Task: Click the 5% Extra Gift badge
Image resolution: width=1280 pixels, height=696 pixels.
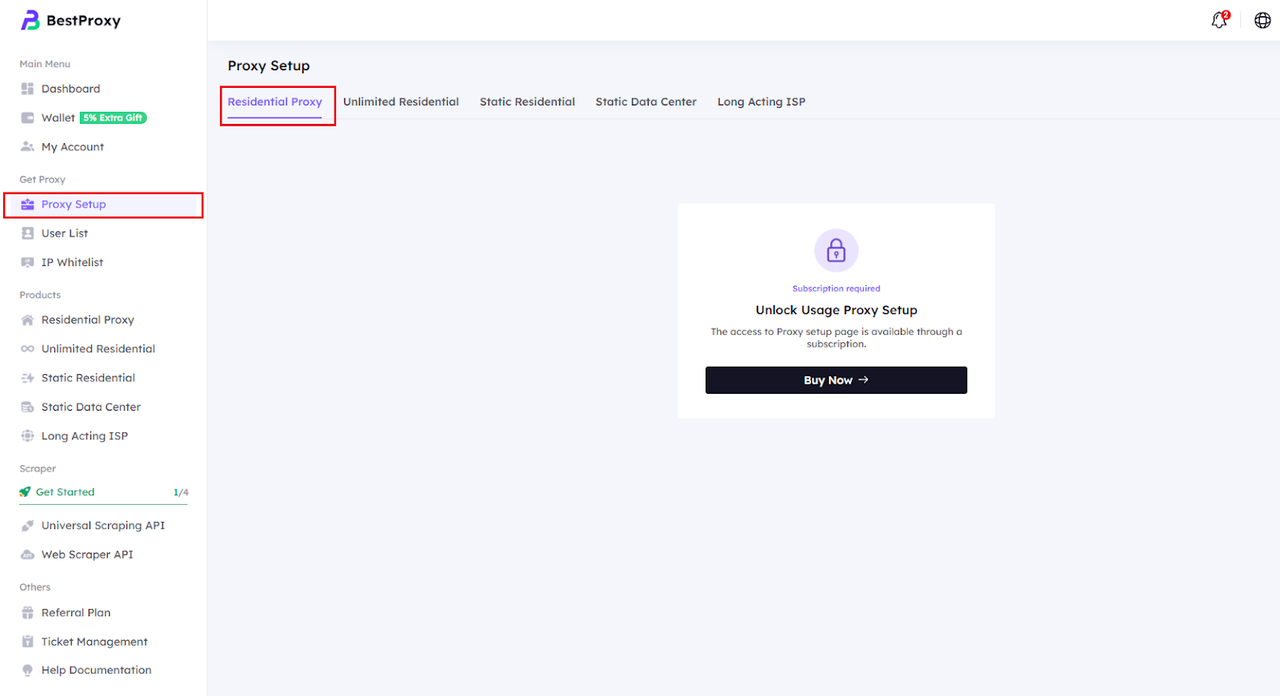Action: point(113,118)
